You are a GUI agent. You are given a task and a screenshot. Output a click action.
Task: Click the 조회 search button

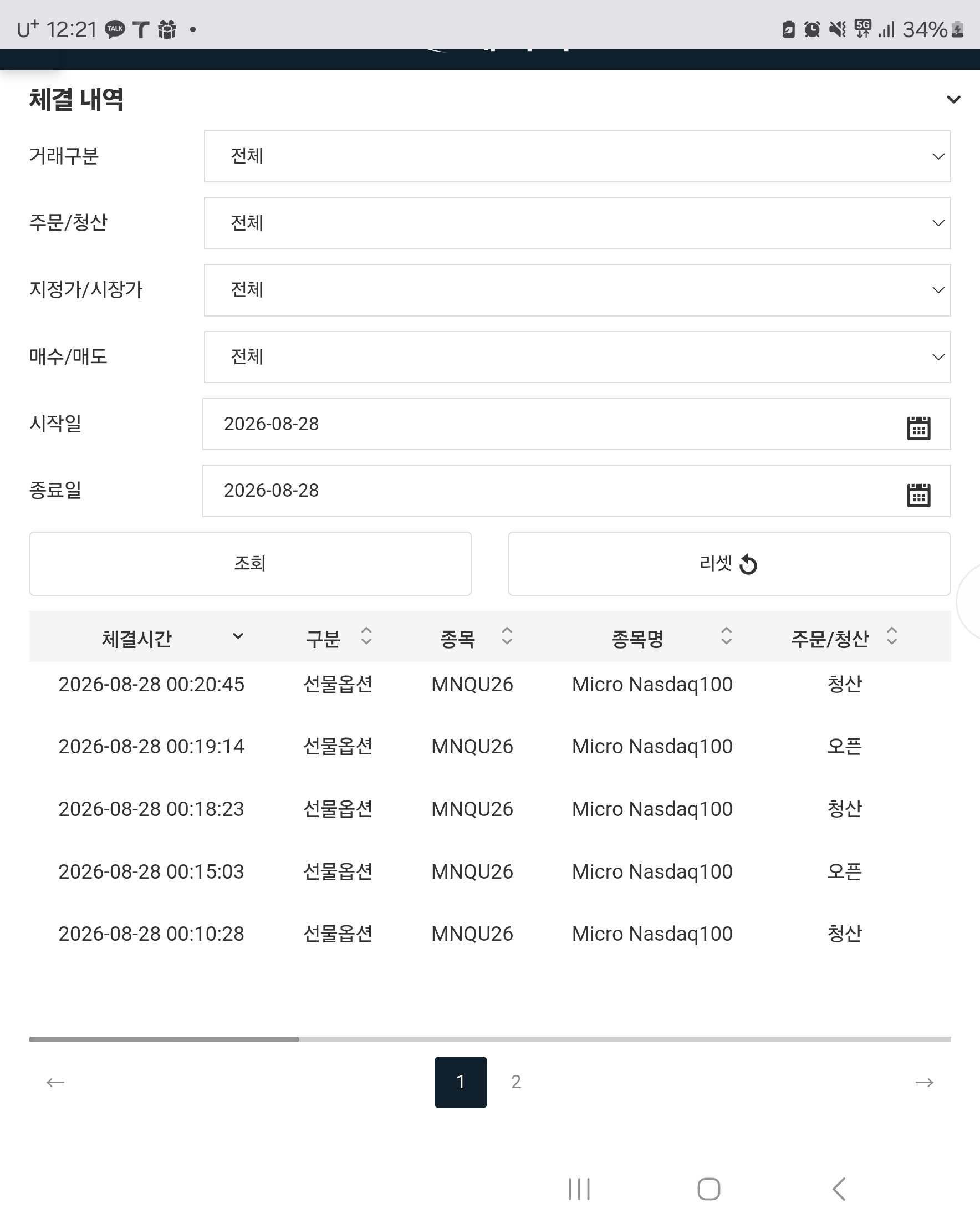pos(251,564)
